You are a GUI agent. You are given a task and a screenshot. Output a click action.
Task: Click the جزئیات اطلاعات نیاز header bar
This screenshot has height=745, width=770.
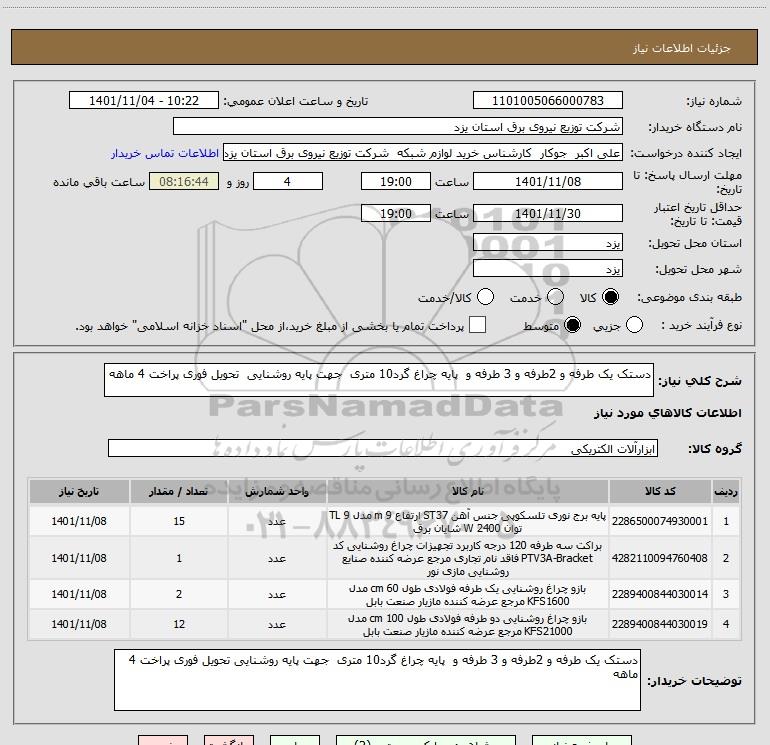[x=385, y=47]
